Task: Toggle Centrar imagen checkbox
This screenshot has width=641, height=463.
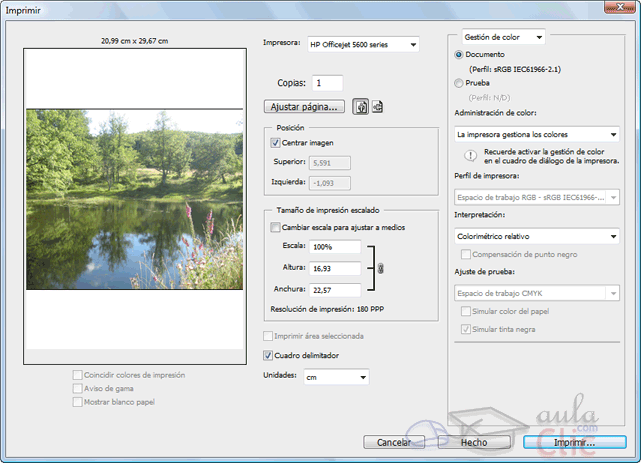Action: (x=275, y=143)
